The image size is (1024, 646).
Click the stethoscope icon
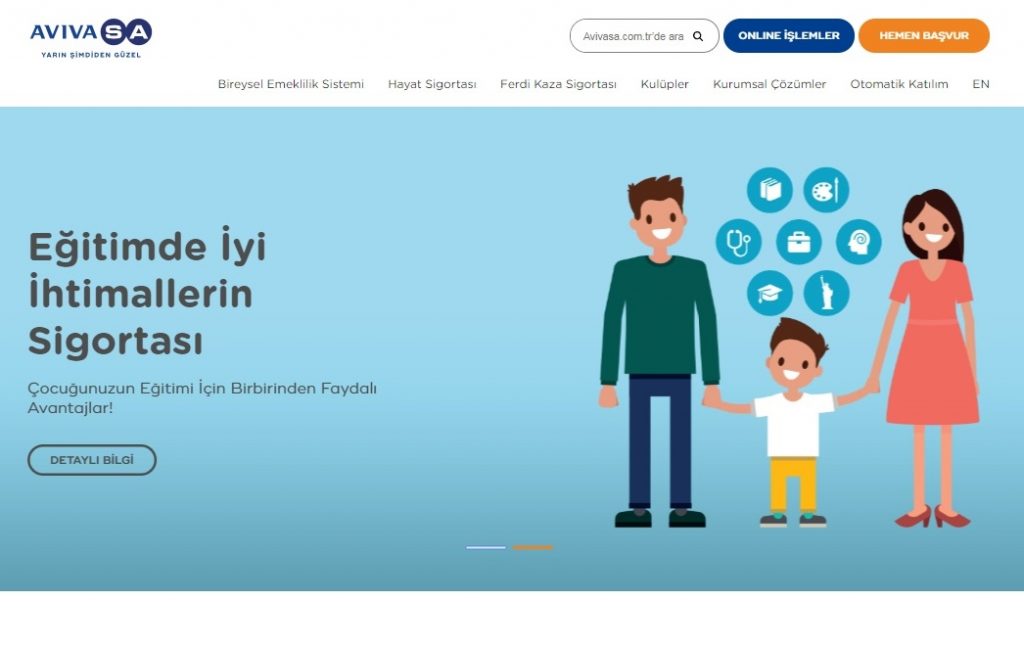(738, 242)
